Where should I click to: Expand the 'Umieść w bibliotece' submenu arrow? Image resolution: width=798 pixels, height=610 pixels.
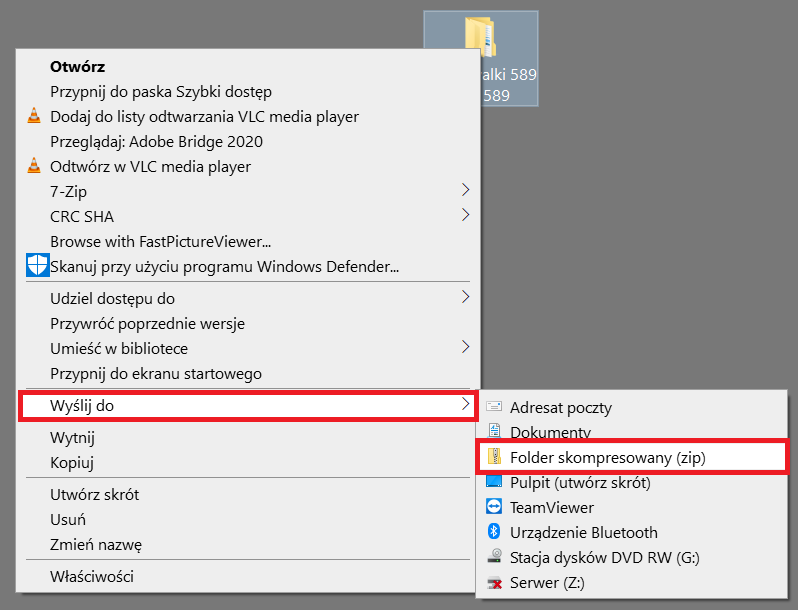(x=465, y=347)
